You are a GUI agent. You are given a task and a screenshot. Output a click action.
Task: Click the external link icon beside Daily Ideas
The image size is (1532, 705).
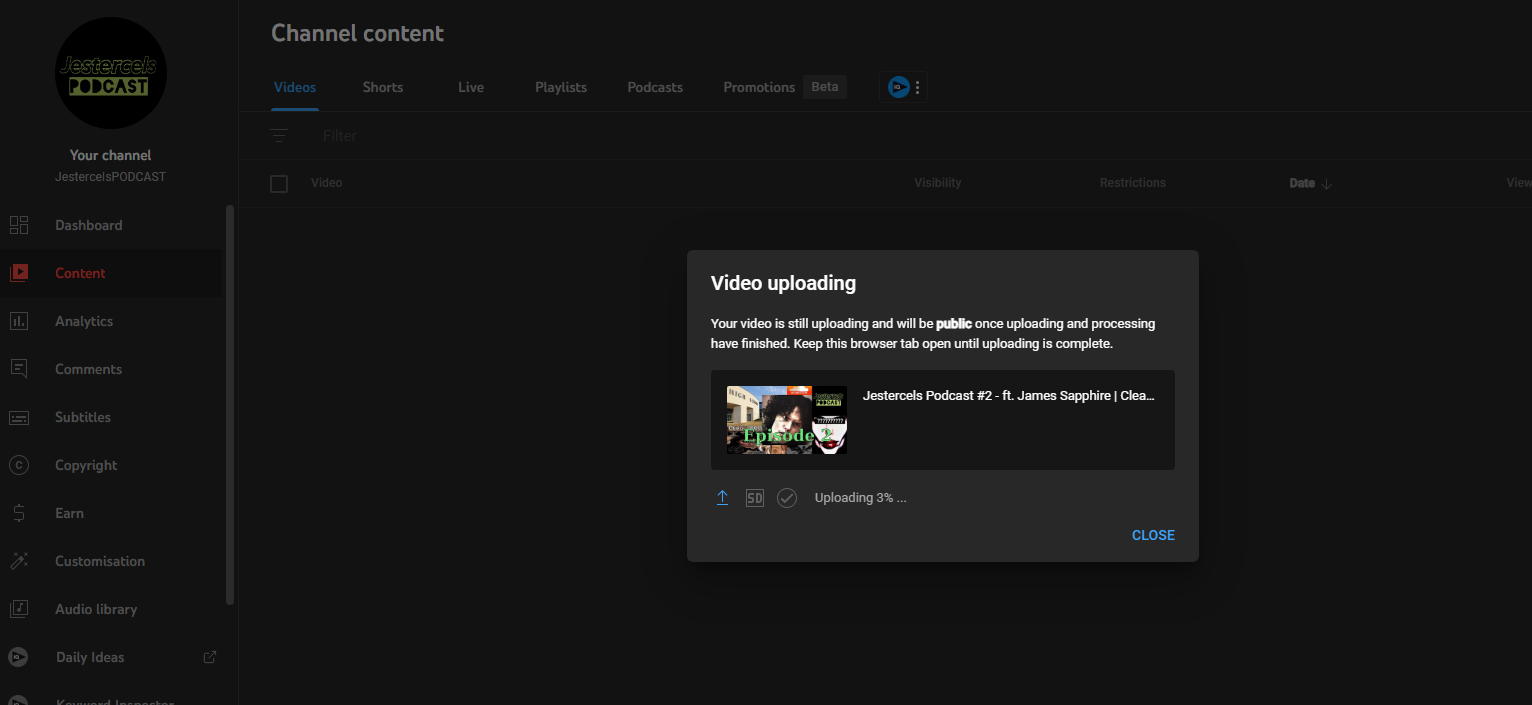tap(210, 657)
